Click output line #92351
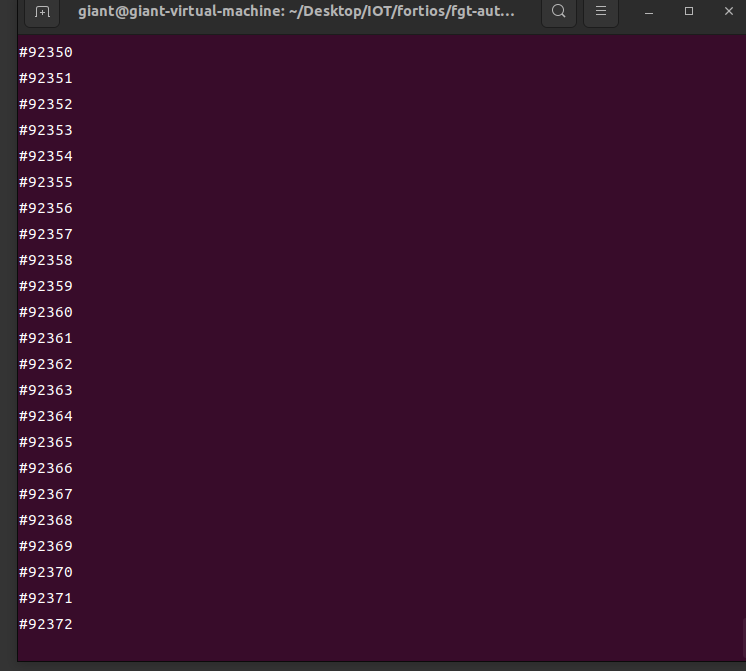746x671 pixels. 46,79
